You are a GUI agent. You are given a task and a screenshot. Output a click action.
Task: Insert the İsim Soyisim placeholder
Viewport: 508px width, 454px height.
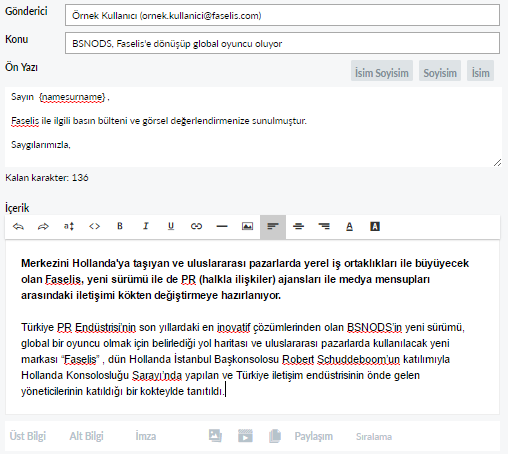[382, 71]
